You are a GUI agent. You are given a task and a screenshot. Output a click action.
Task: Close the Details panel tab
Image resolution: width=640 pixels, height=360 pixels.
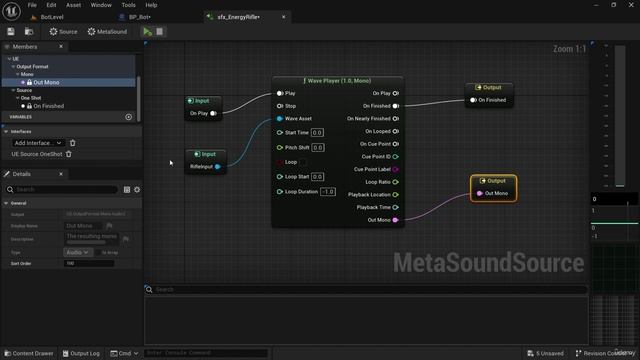(61, 174)
